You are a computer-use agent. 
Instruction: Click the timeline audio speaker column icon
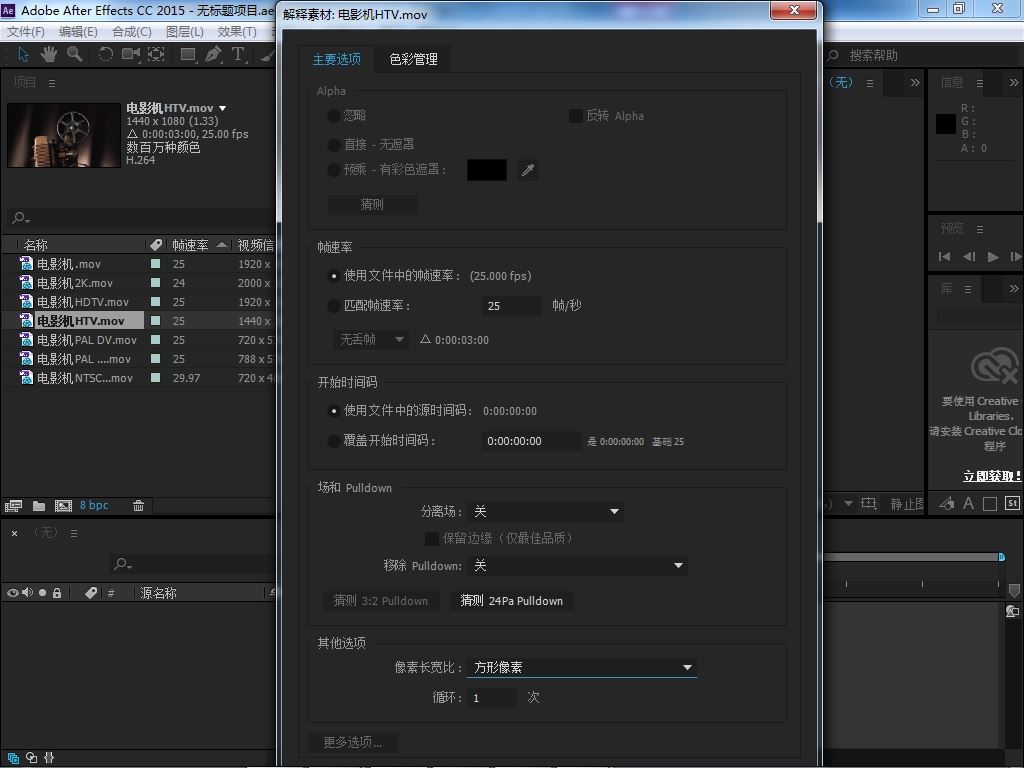click(x=27, y=593)
